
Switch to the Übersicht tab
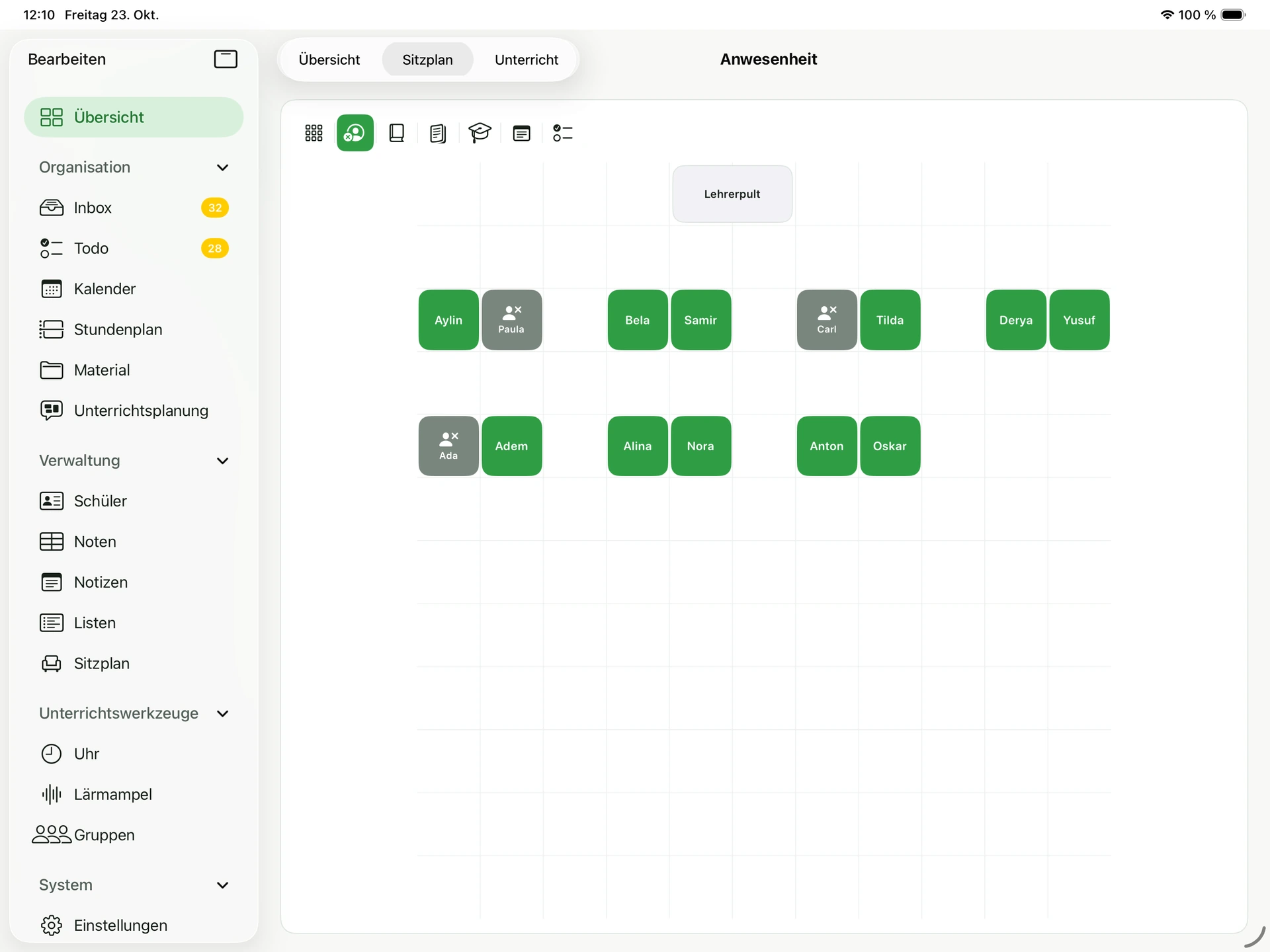coord(329,59)
